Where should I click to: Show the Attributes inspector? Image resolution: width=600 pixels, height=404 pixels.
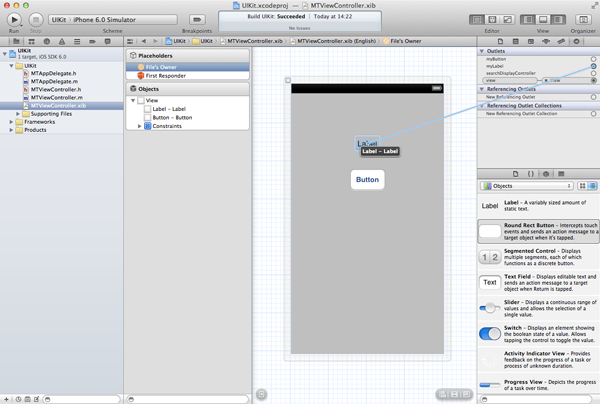click(546, 41)
